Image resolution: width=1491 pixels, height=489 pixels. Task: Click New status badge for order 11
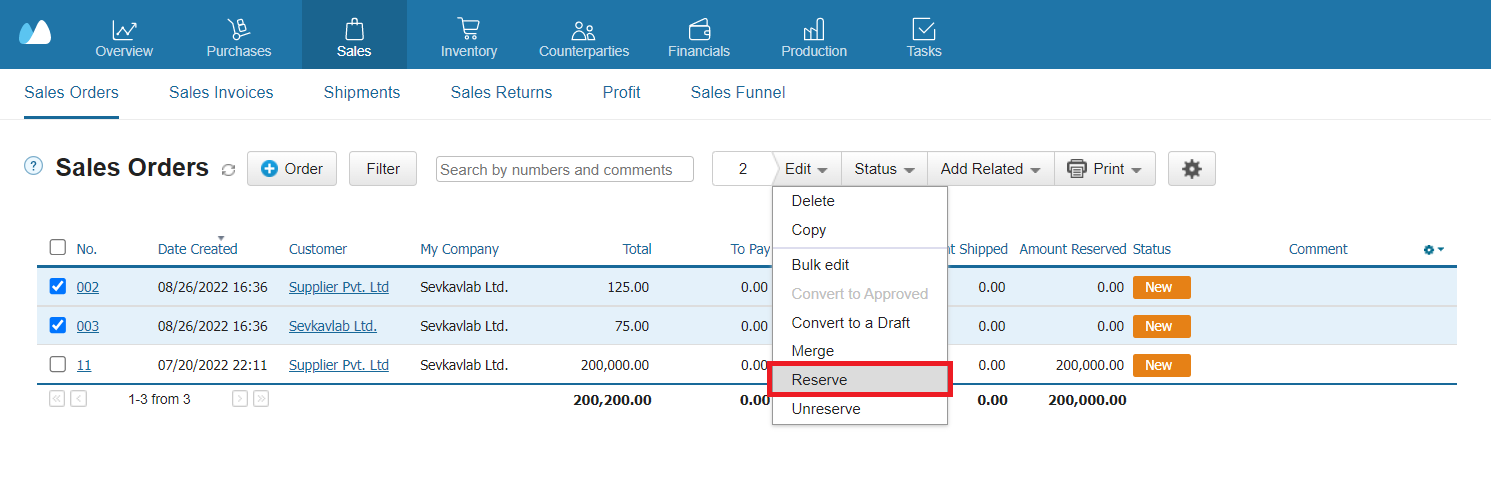tap(1161, 365)
